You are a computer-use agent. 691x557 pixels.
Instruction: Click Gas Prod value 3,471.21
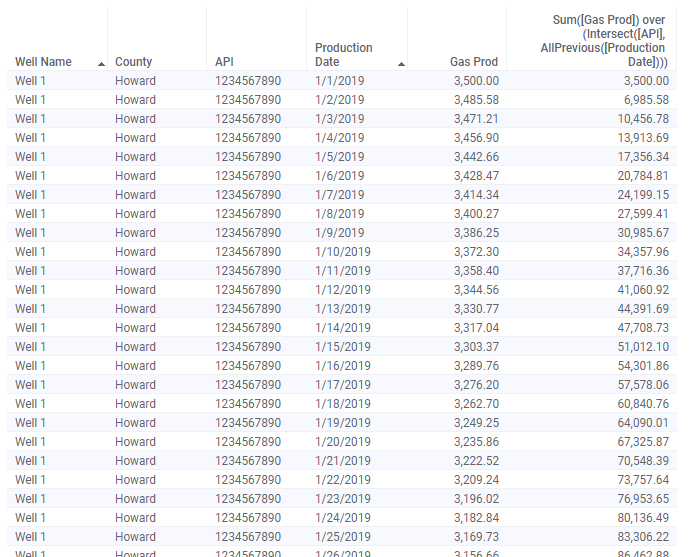(x=476, y=119)
